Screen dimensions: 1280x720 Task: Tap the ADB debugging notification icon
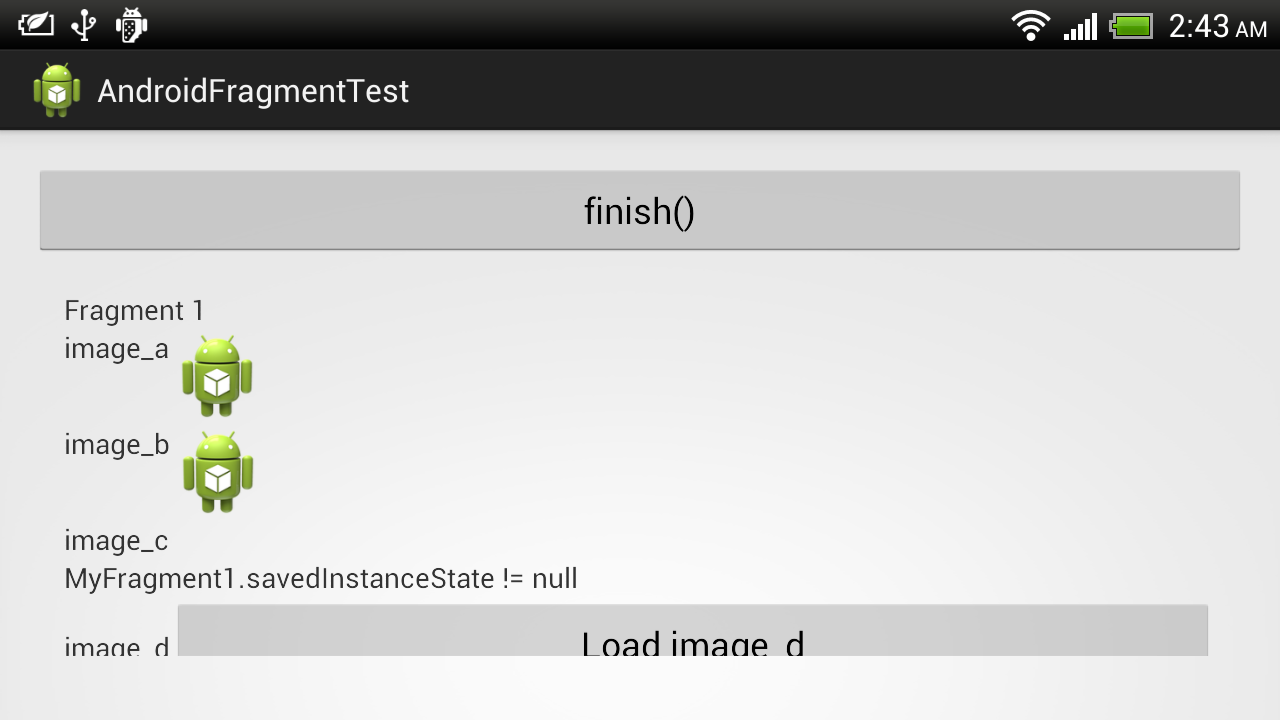pyautogui.click(x=130, y=24)
